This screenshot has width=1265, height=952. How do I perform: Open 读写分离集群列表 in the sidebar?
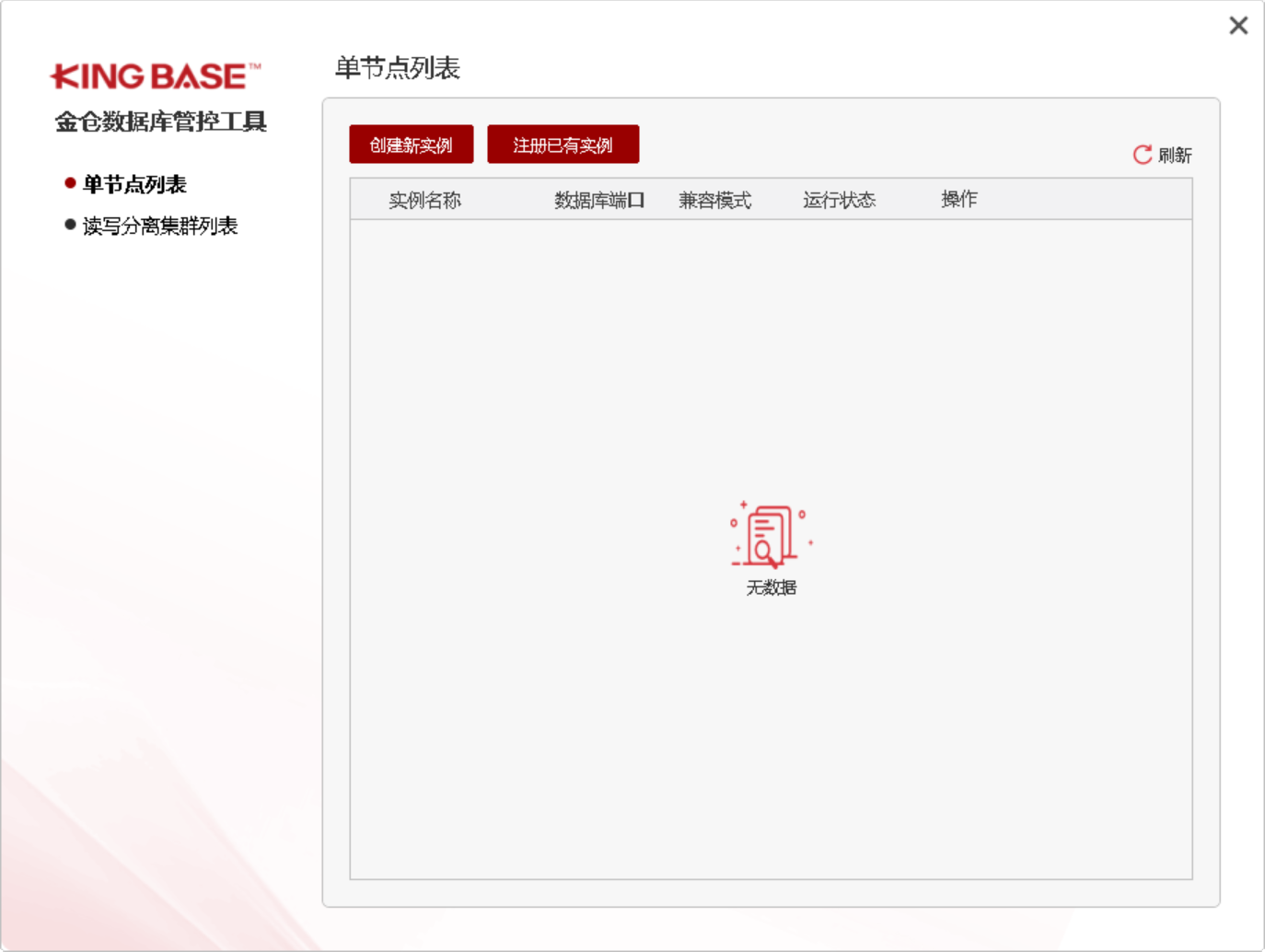160,226
